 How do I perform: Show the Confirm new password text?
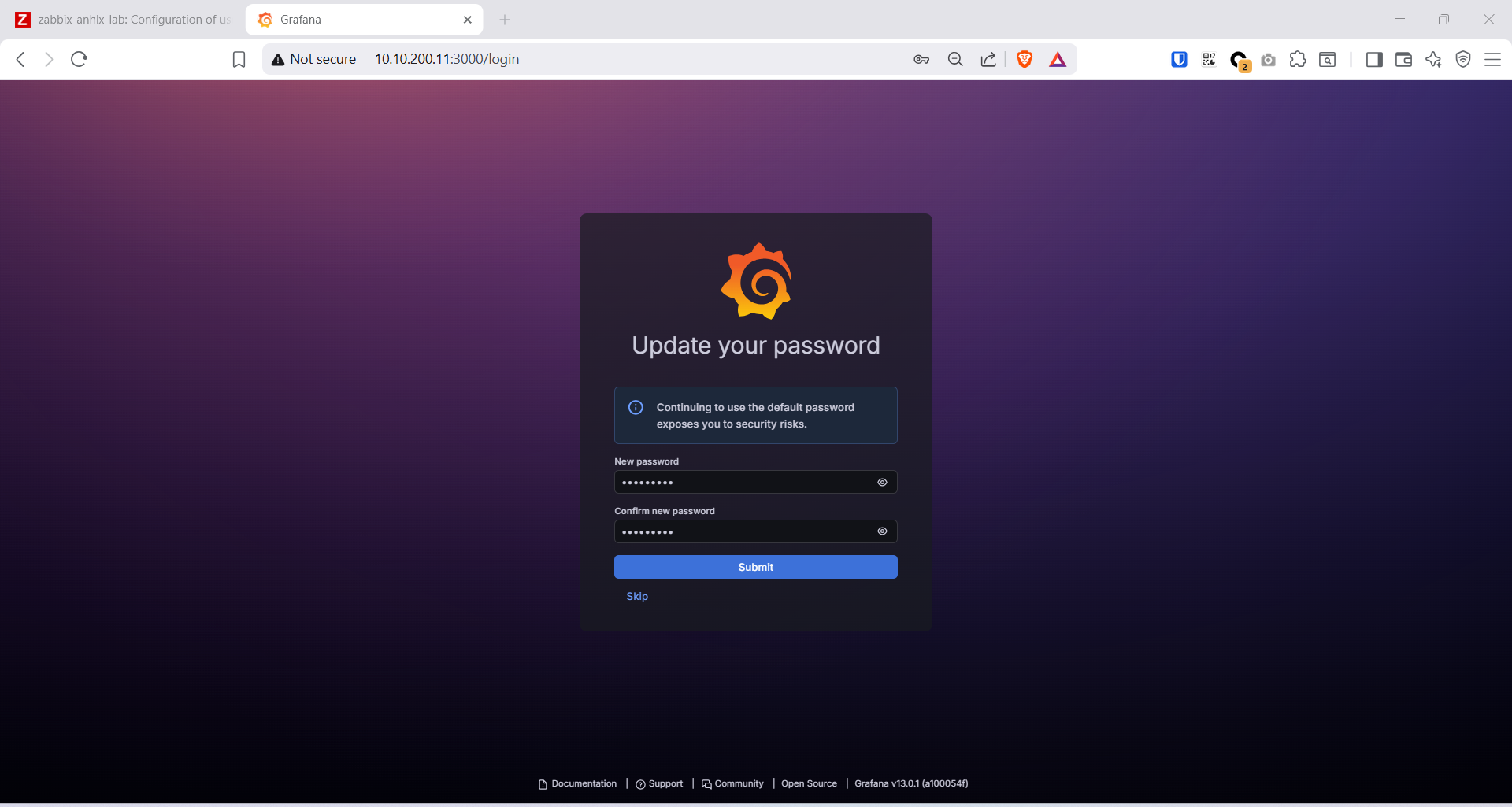882,531
